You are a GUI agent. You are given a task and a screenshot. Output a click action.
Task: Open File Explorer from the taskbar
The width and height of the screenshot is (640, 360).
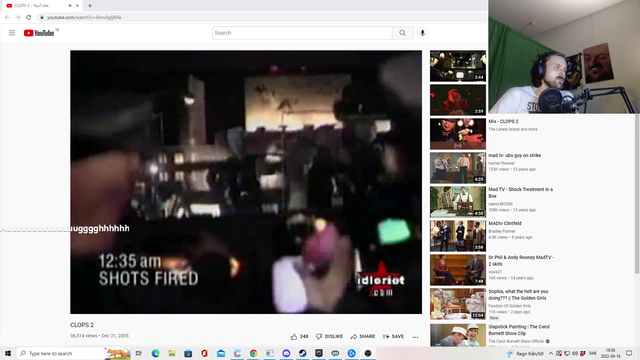(x=172, y=353)
